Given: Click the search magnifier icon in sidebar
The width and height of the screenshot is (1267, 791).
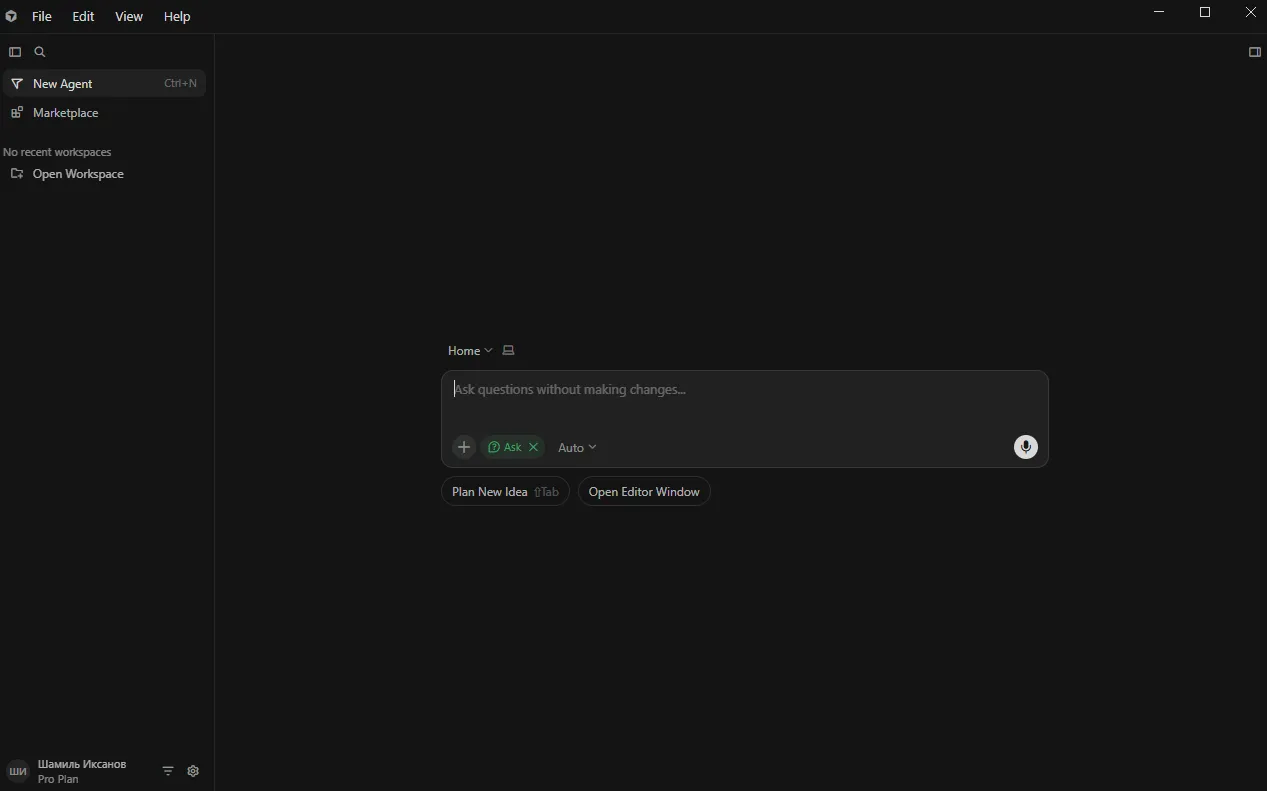Looking at the screenshot, I should point(40,52).
